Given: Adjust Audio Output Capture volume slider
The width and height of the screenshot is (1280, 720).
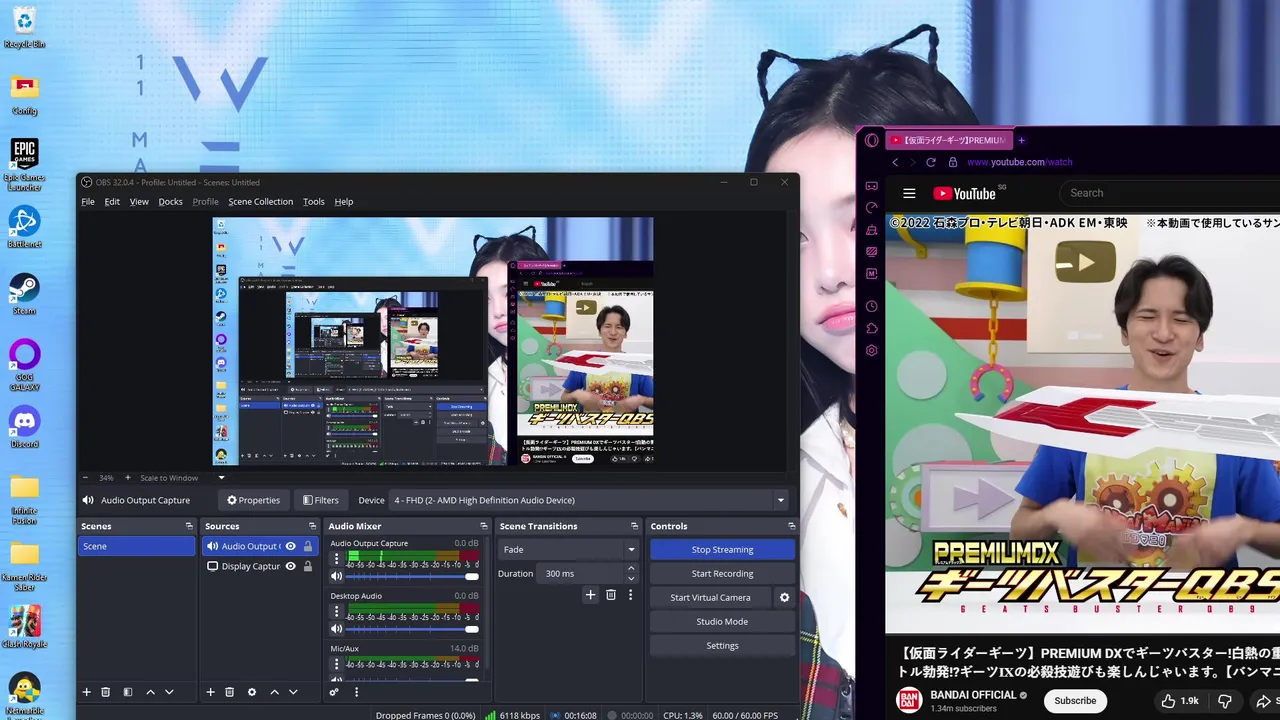Looking at the screenshot, I should [412, 577].
